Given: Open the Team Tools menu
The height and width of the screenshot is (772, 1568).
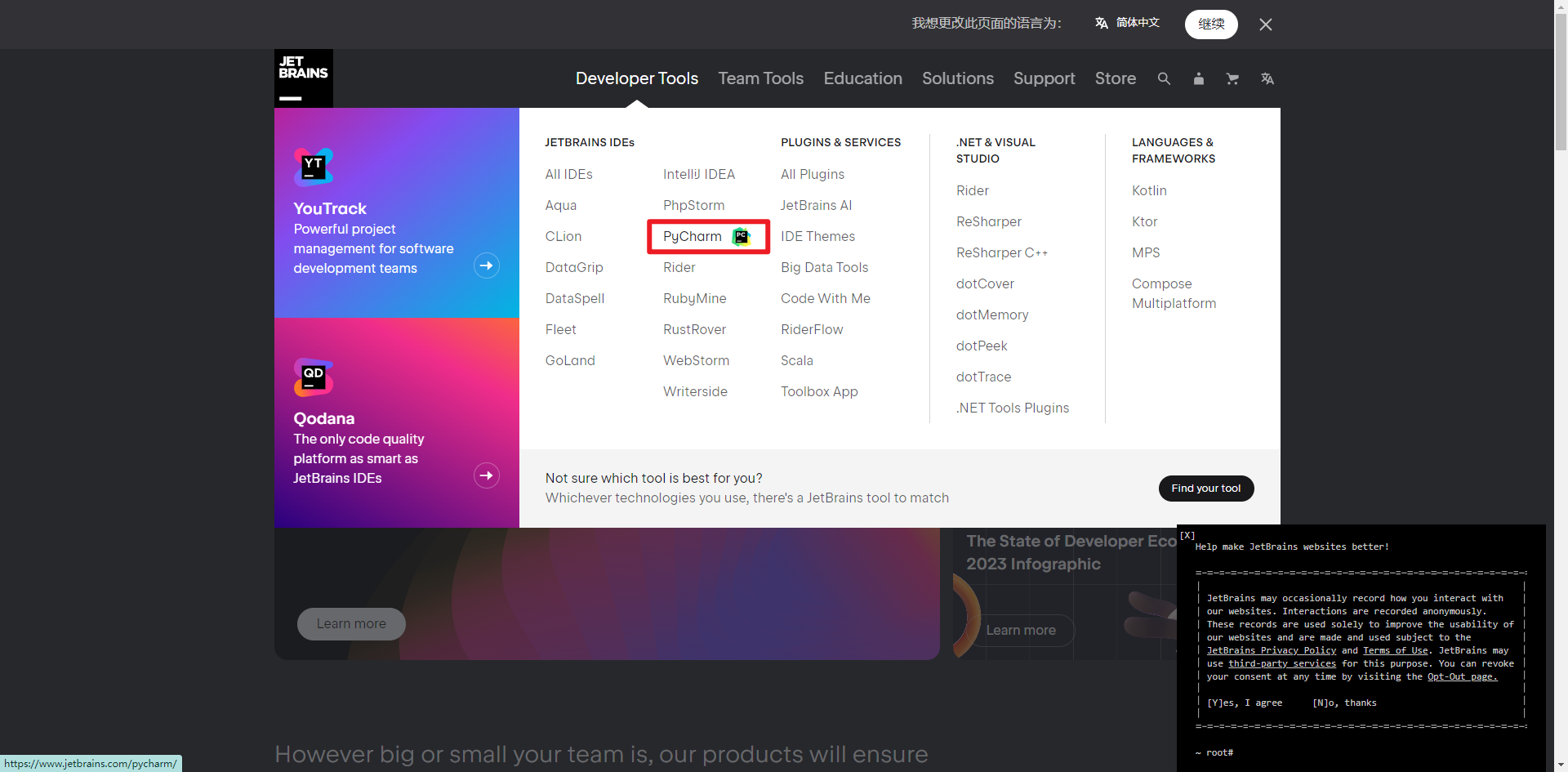Looking at the screenshot, I should [x=761, y=78].
